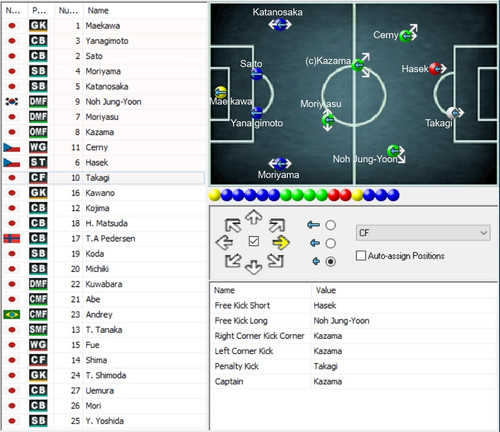The image size is (500, 432).
Task: Select the up-left diagonal arrow icon
Action: coord(233,225)
